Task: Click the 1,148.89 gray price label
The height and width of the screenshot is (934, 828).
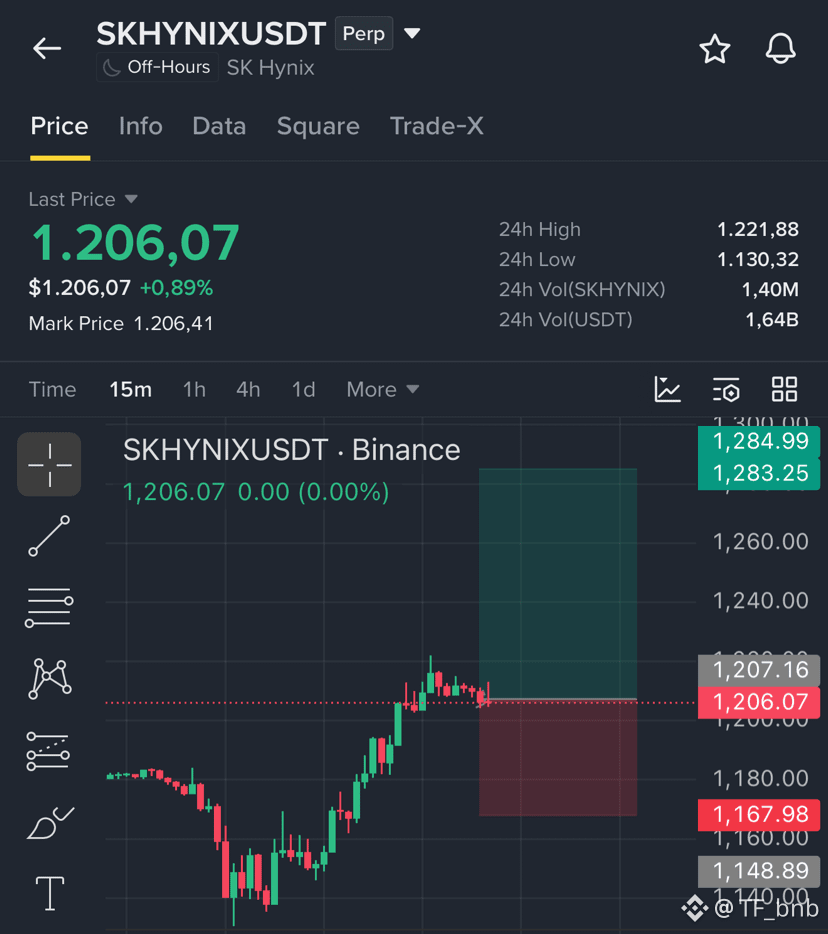Action: pyautogui.click(x=759, y=871)
